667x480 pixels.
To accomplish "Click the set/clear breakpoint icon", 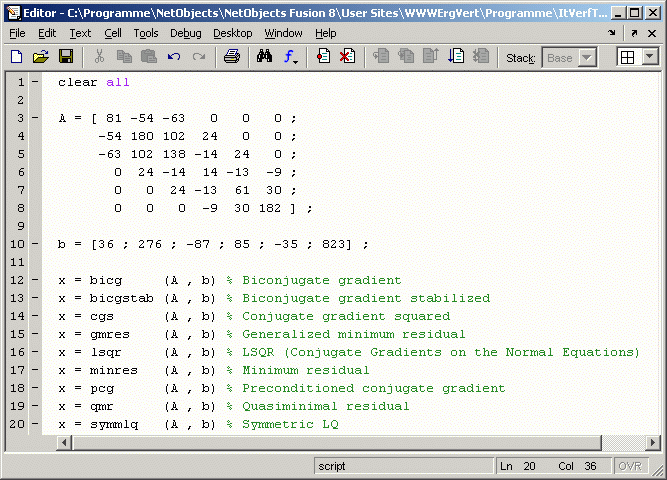I will [323, 57].
